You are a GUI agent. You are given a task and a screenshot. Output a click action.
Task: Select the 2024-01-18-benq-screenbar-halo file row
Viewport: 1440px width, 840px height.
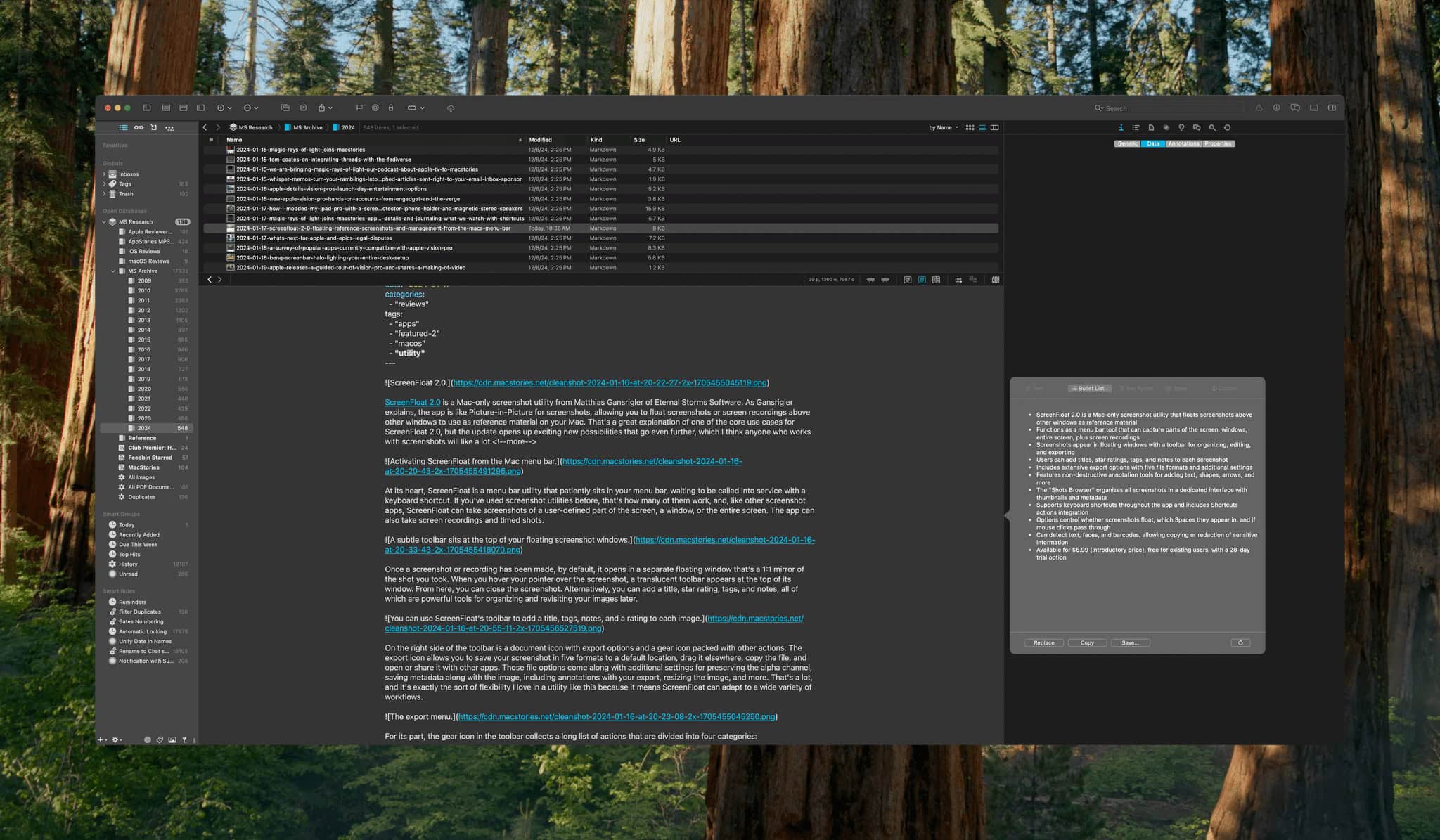click(601, 258)
